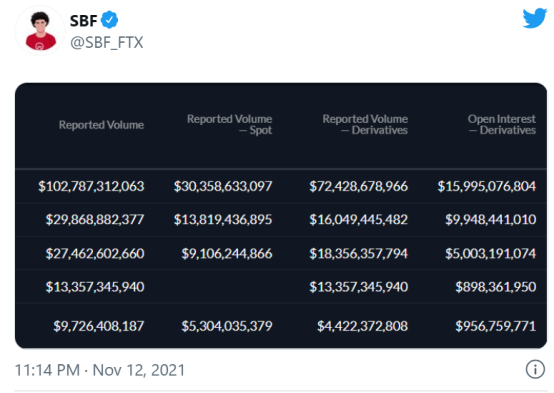Screen dimensions: 554x393
Task: Select the Reported Volume — Spot header
Action: (x=230, y=124)
